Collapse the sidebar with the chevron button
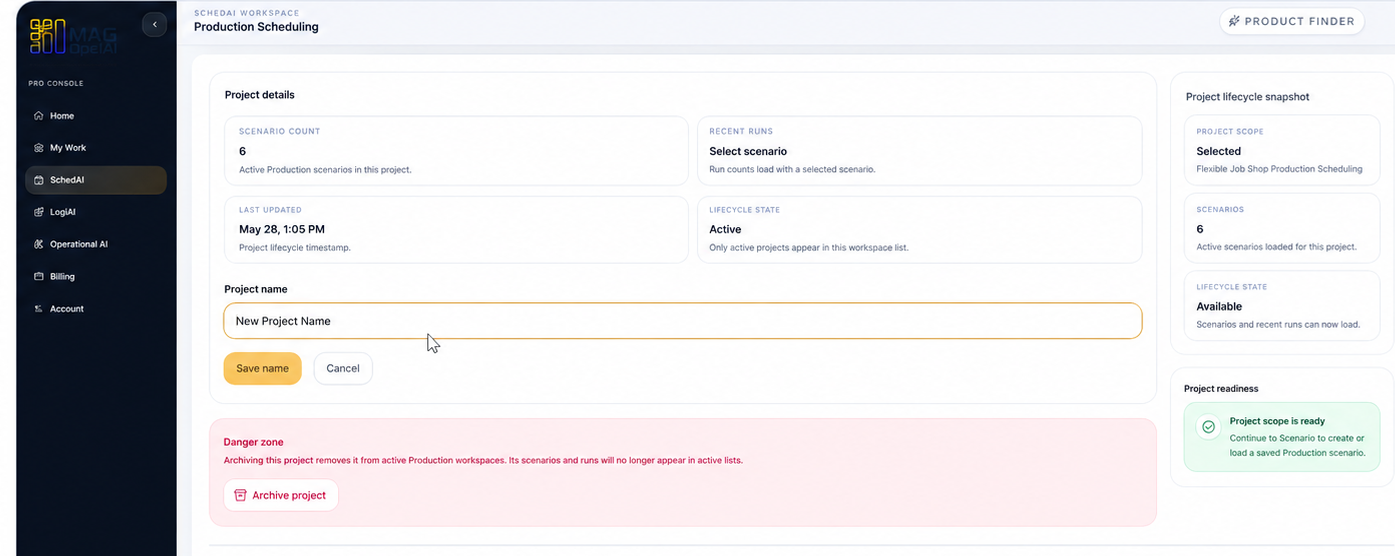 coord(154,24)
